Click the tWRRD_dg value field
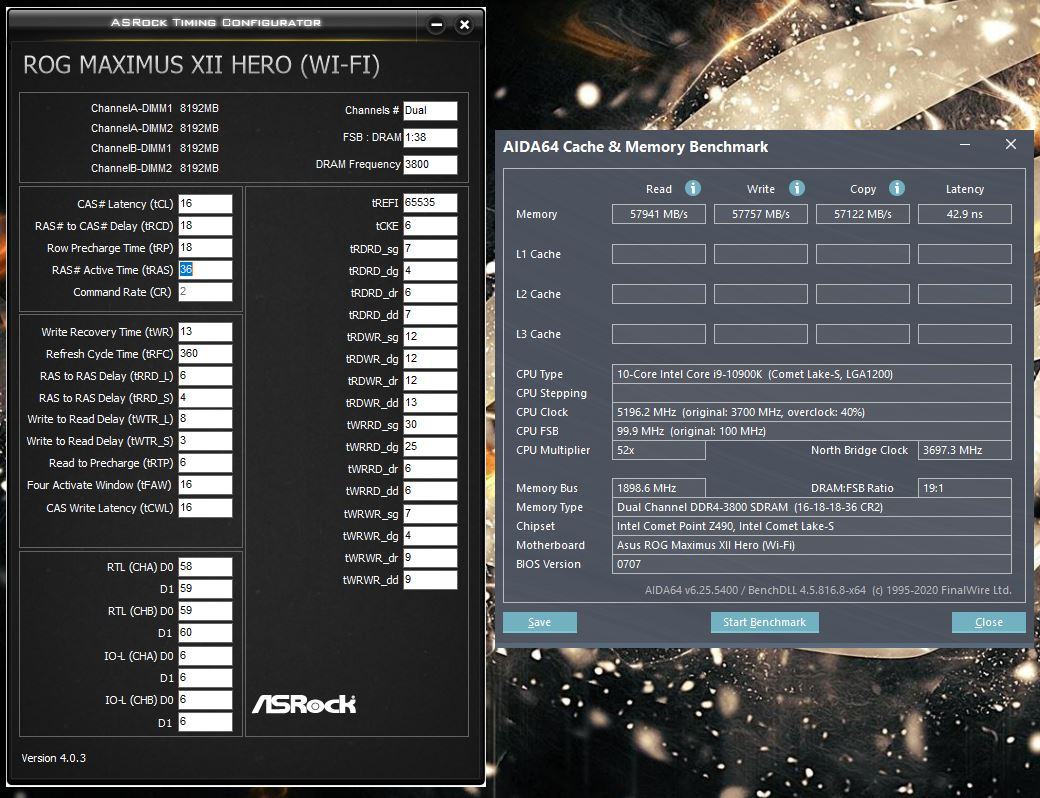 coord(430,447)
